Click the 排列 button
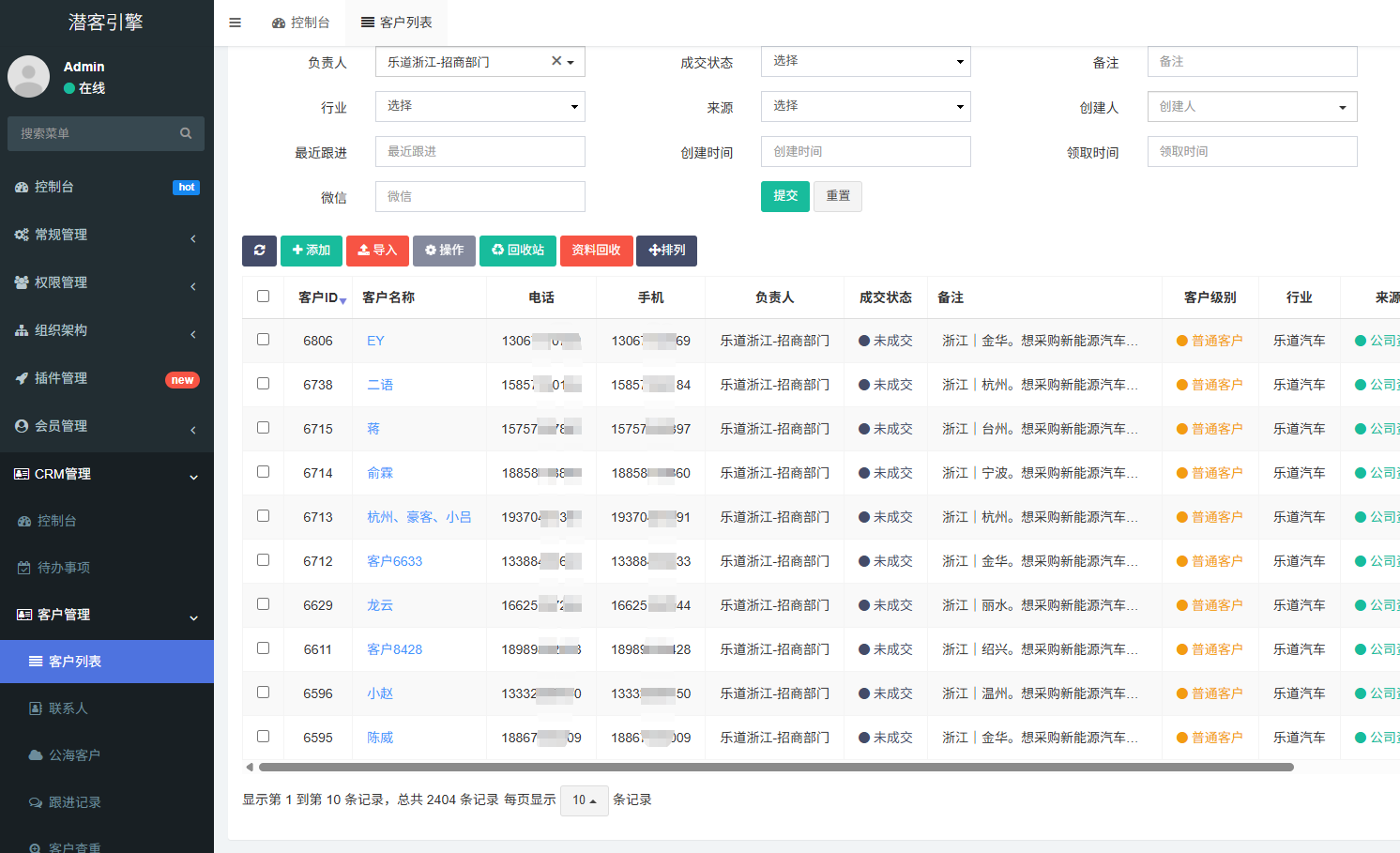Viewport: 1400px width, 853px height. point(667,251)
